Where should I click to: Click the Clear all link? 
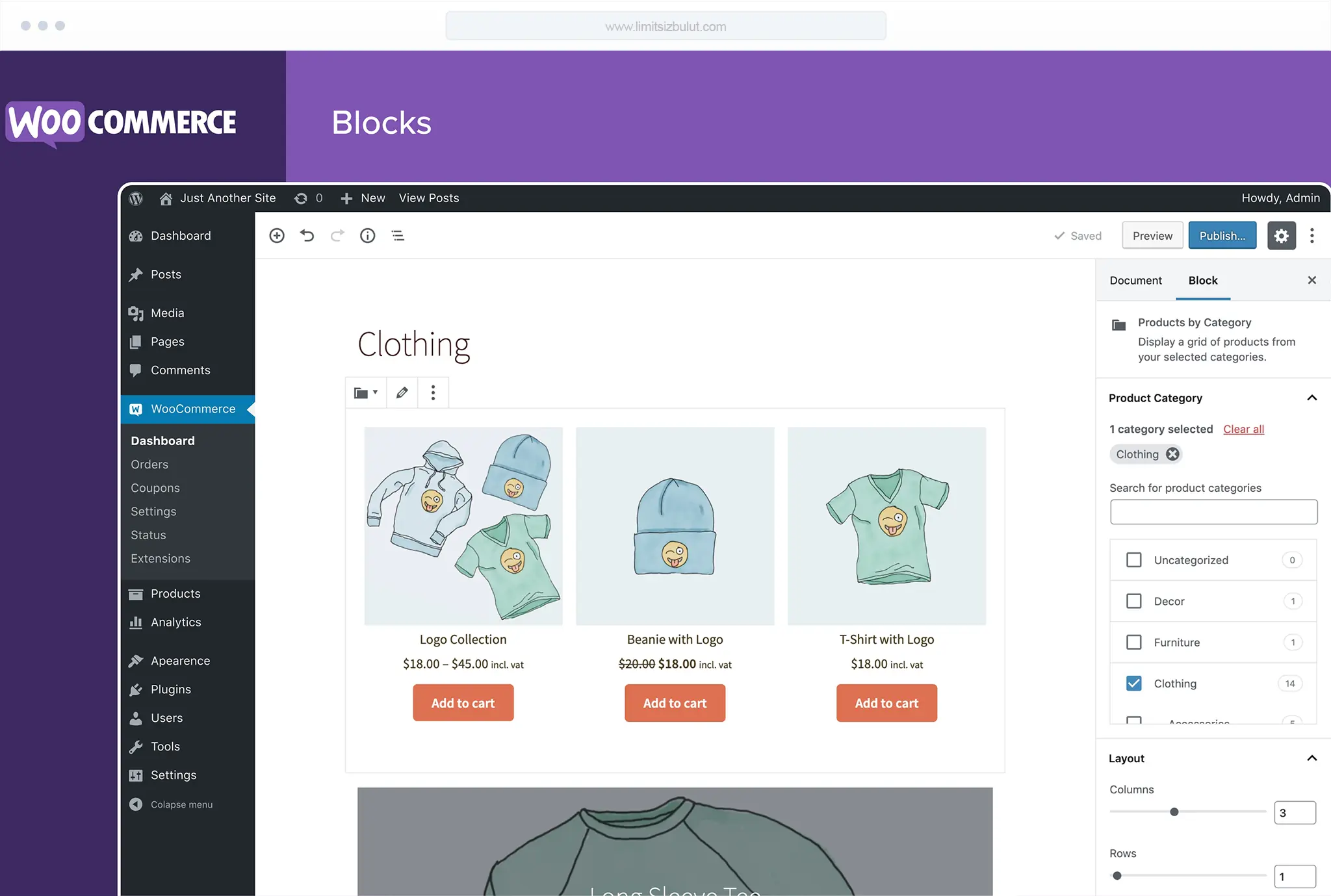(x=1243, y=429)
